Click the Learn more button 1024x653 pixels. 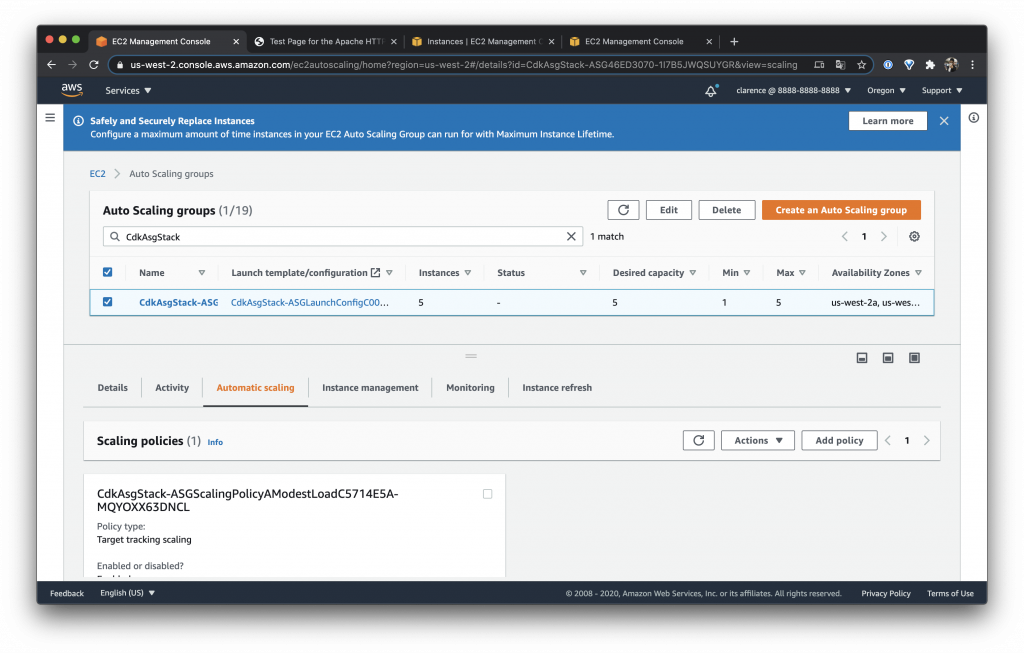pos(888,121)
